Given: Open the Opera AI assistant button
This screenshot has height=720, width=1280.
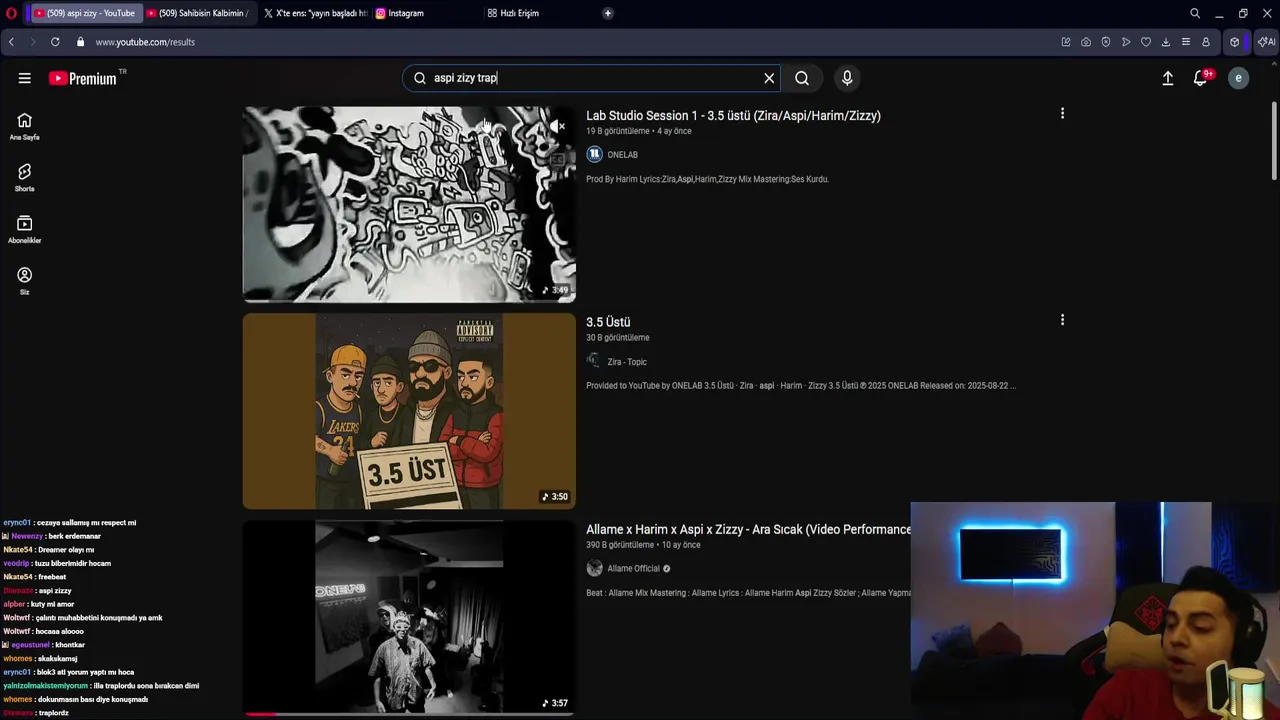Looking at the screenshot, I should [x=1266, y=42].
